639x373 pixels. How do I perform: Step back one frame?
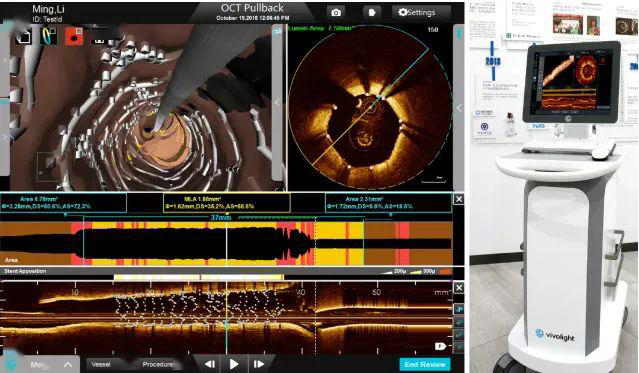click(210, 364)
